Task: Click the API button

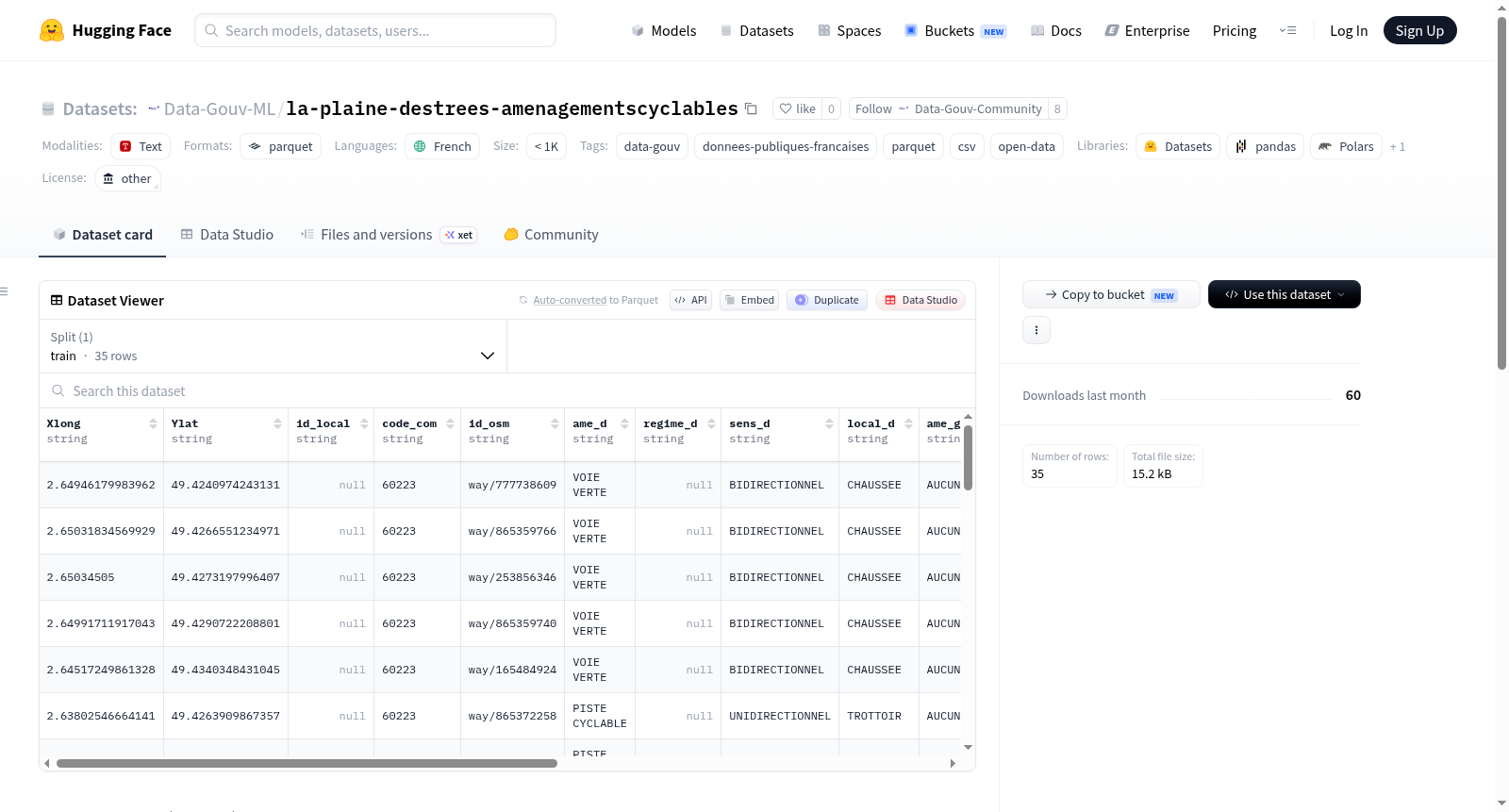Action: pos(690,300)
